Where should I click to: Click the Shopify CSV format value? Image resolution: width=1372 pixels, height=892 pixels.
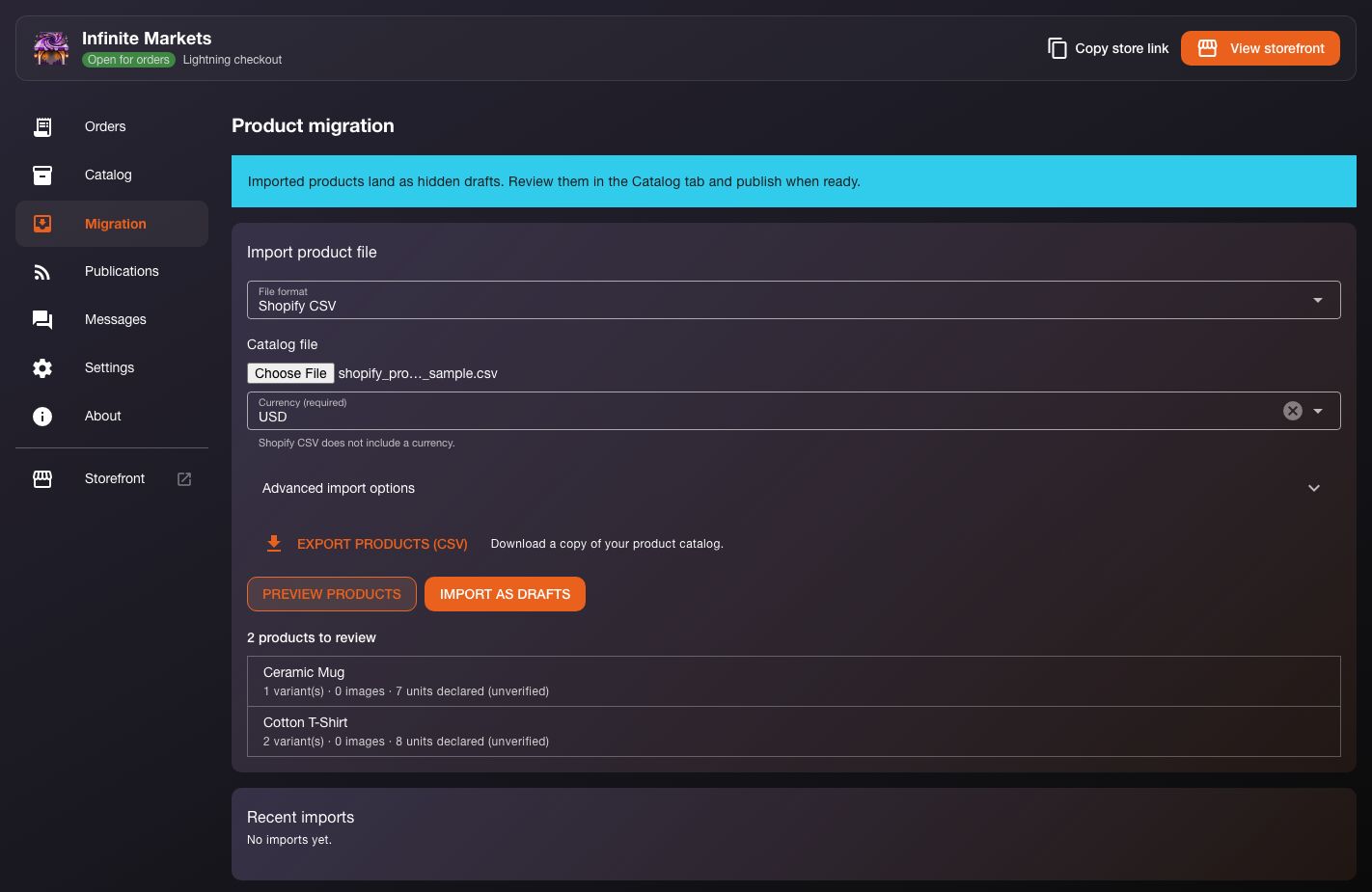pyautogui.click(x=297, y=306)
